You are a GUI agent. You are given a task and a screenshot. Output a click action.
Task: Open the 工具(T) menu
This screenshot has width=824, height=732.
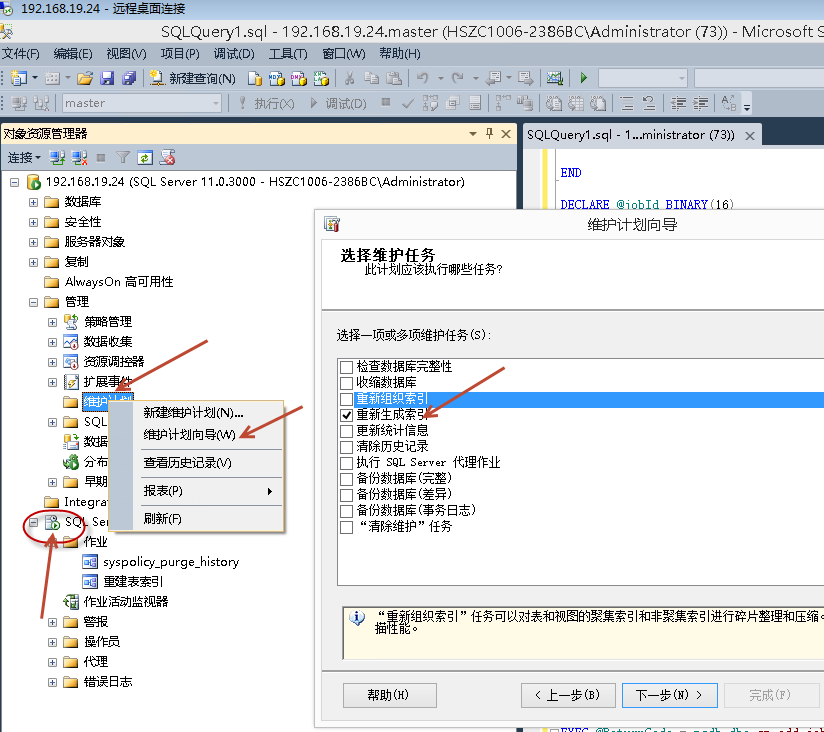pos(287,53)
